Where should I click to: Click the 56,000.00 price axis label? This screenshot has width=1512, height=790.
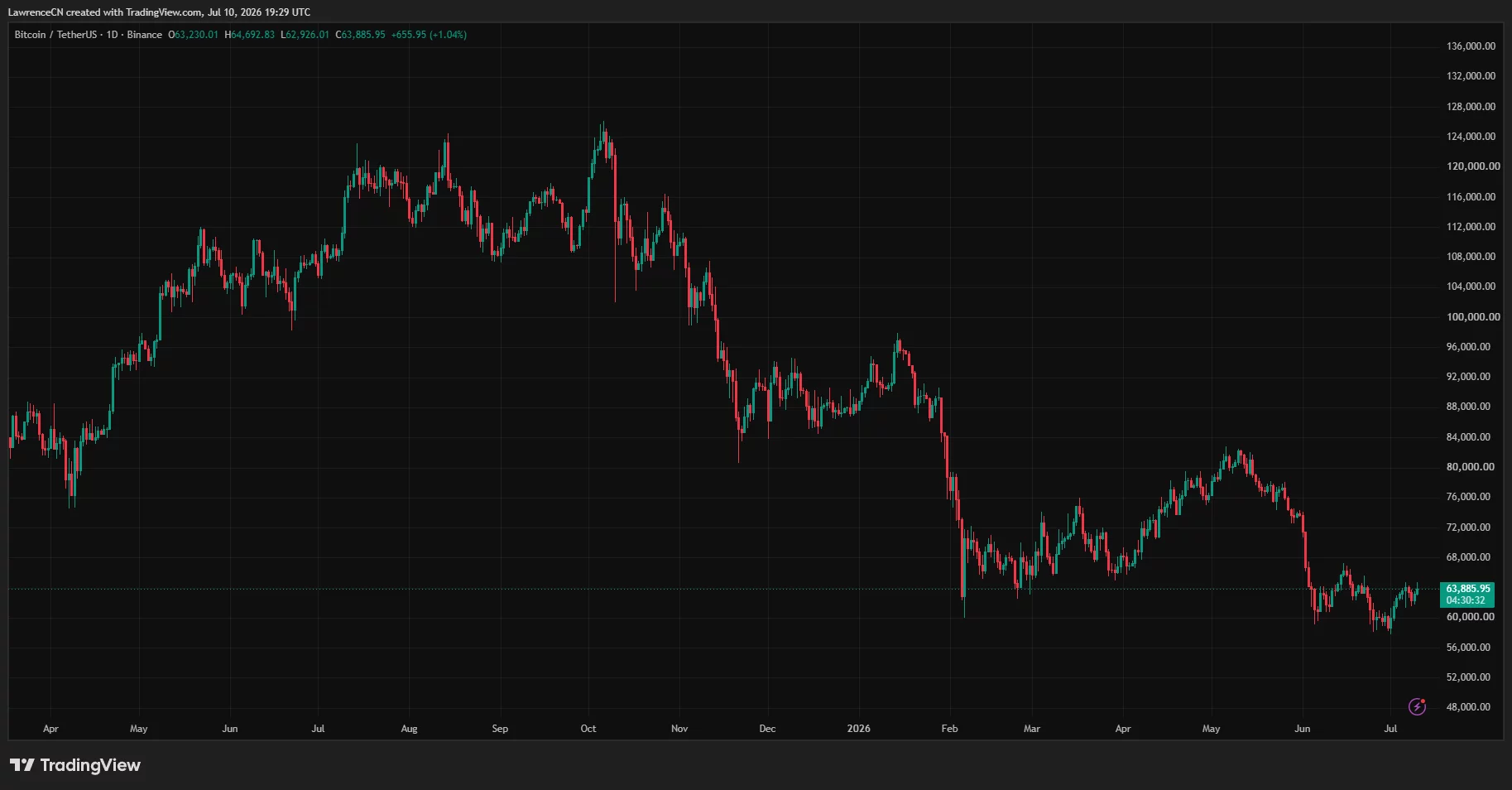1468,648
